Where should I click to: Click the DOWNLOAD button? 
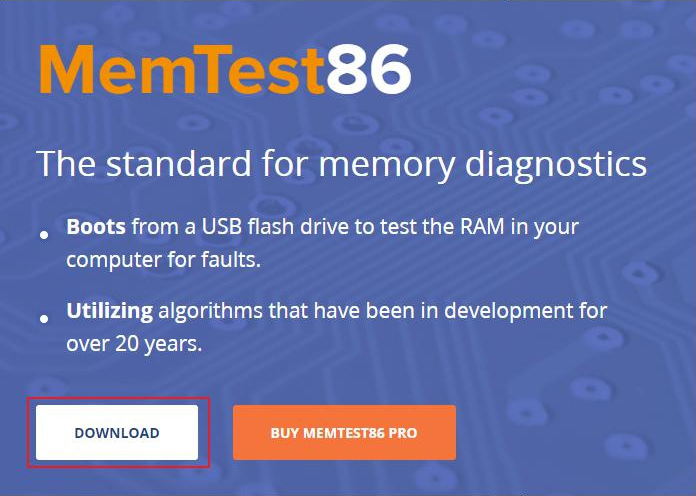pyautogui.click(x=117, y=433)
